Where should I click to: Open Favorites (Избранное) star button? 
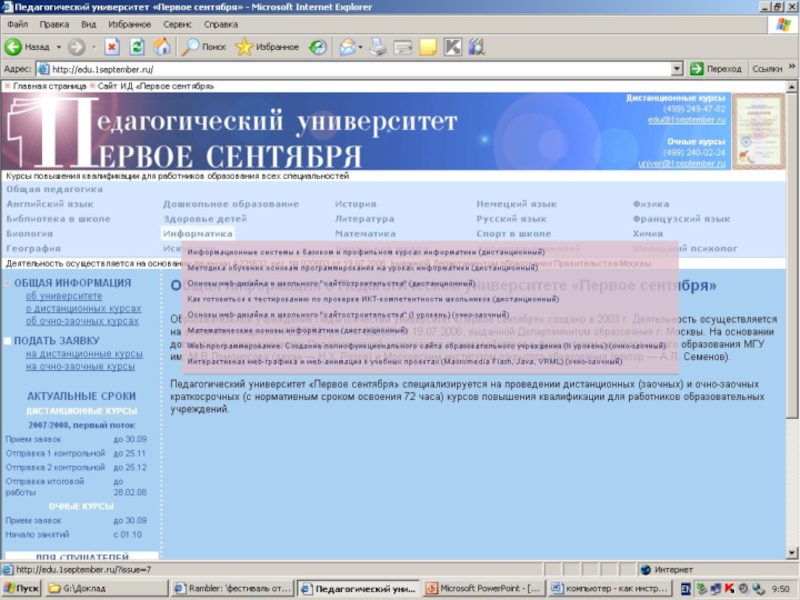pos(267,46)
